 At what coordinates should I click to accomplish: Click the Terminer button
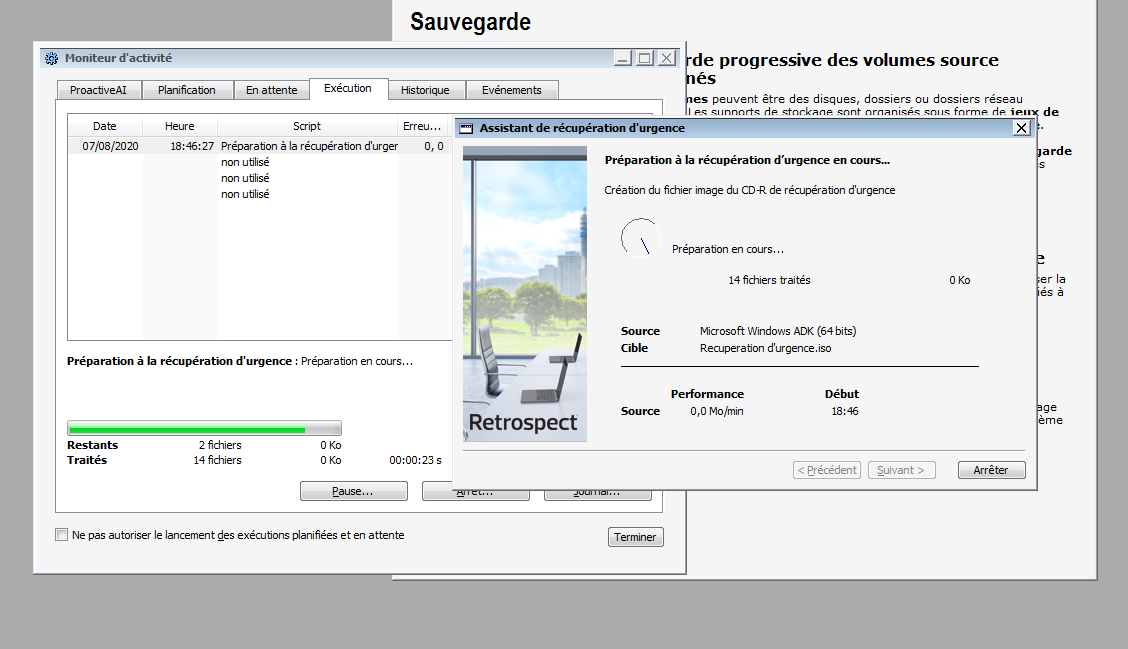(635, 537)
